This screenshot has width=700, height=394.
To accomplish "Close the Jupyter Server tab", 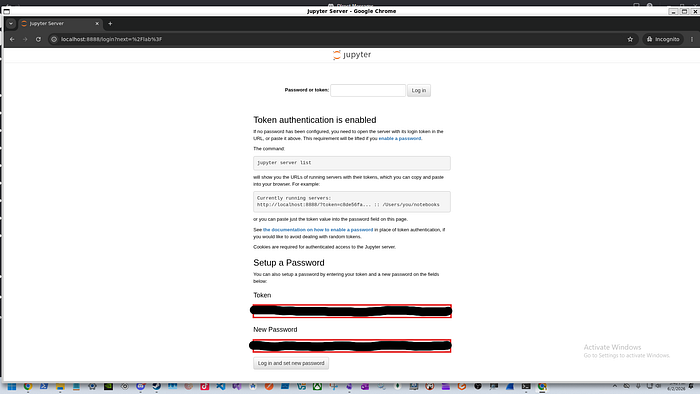I will (97, 24).
